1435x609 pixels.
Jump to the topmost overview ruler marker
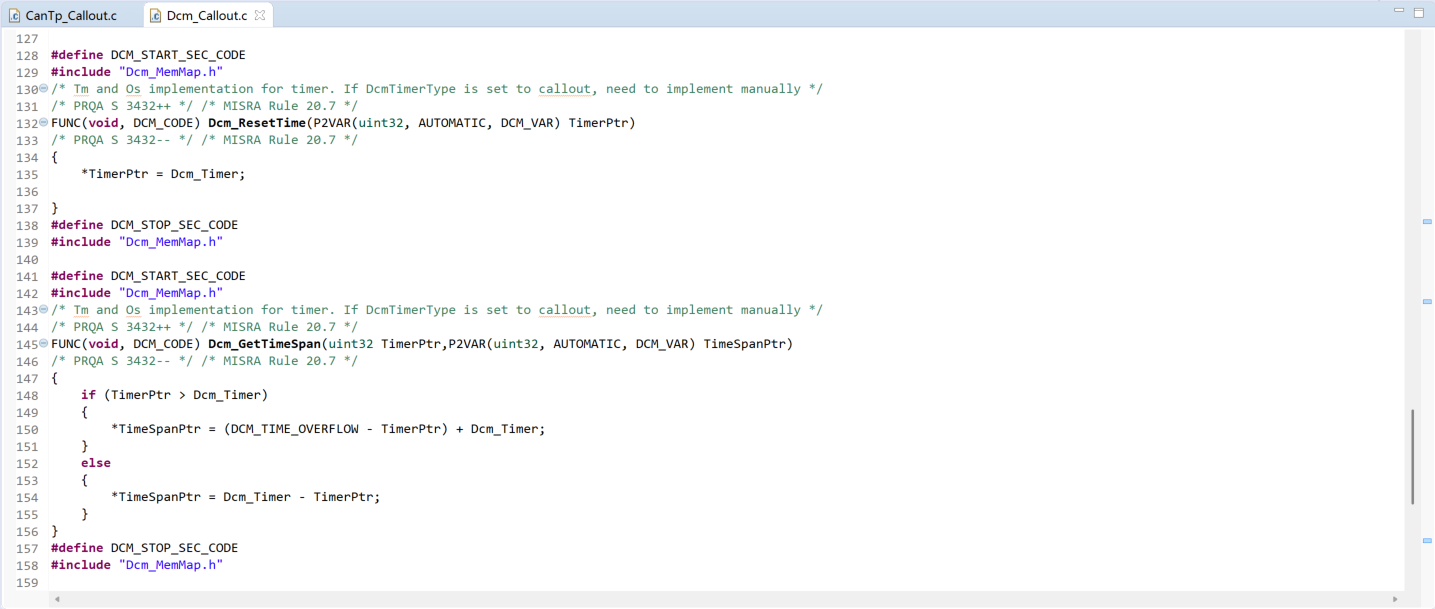1427,221
